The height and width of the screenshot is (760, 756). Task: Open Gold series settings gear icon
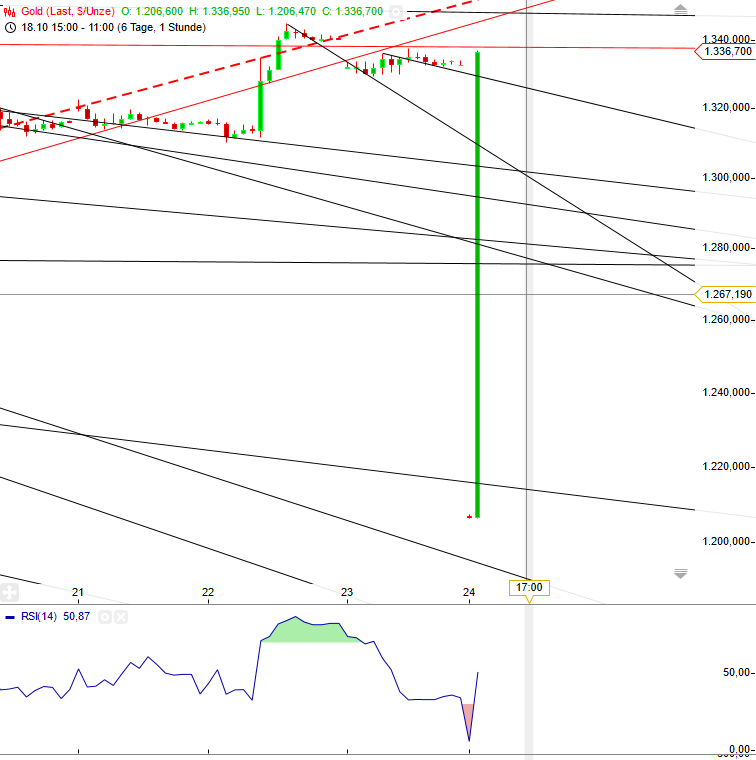396,12
